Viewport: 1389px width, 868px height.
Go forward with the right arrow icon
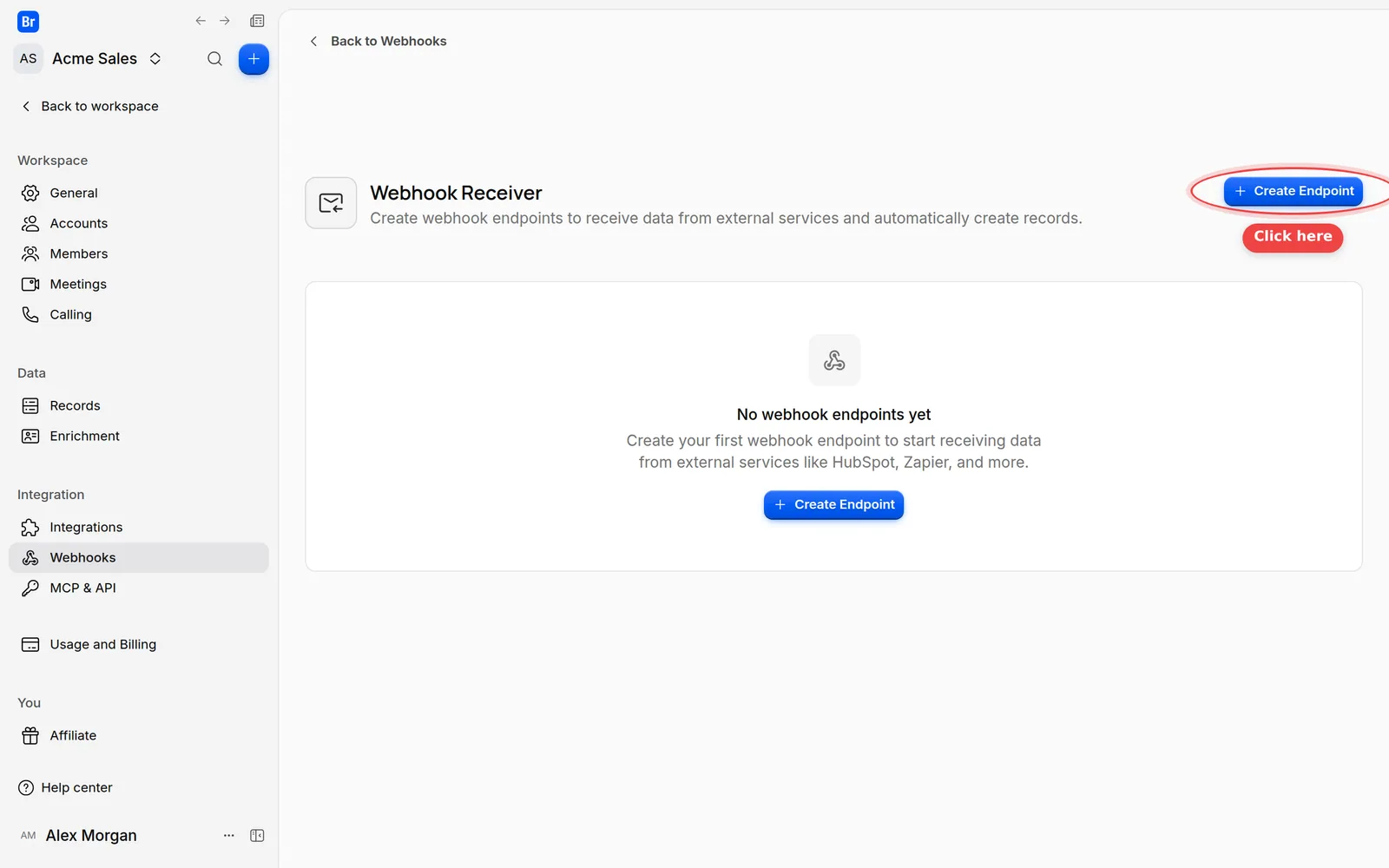click(x=225, y=21)
